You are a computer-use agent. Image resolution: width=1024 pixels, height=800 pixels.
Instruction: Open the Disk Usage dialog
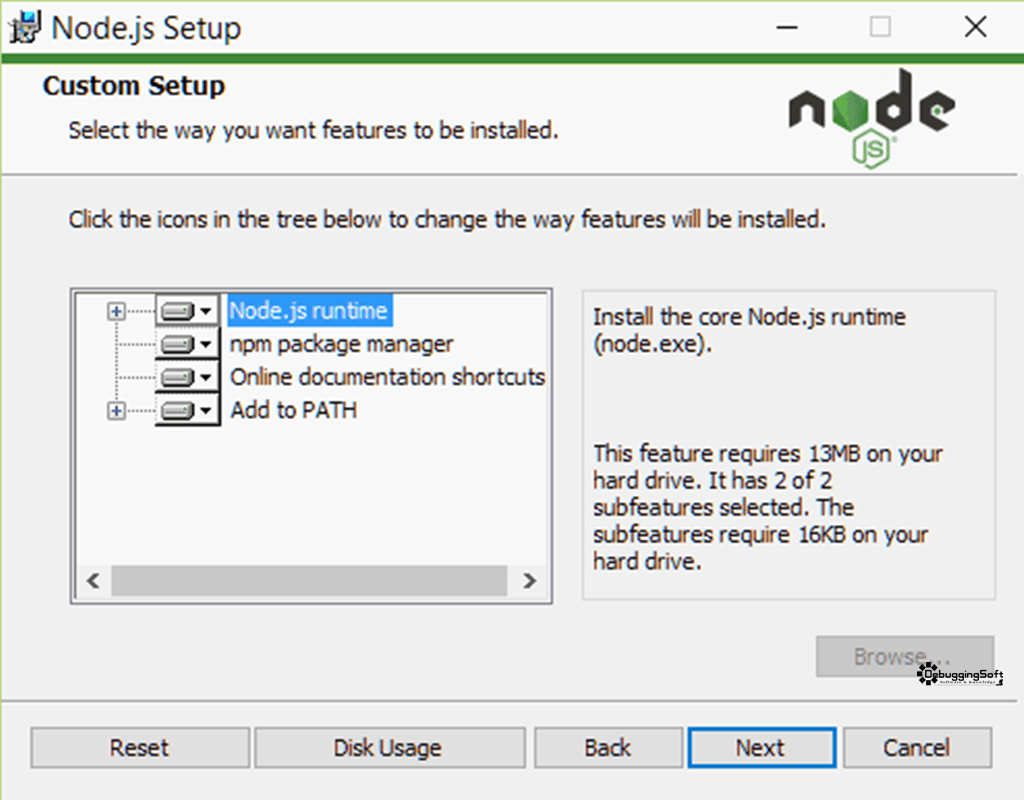tap(389, 747)
